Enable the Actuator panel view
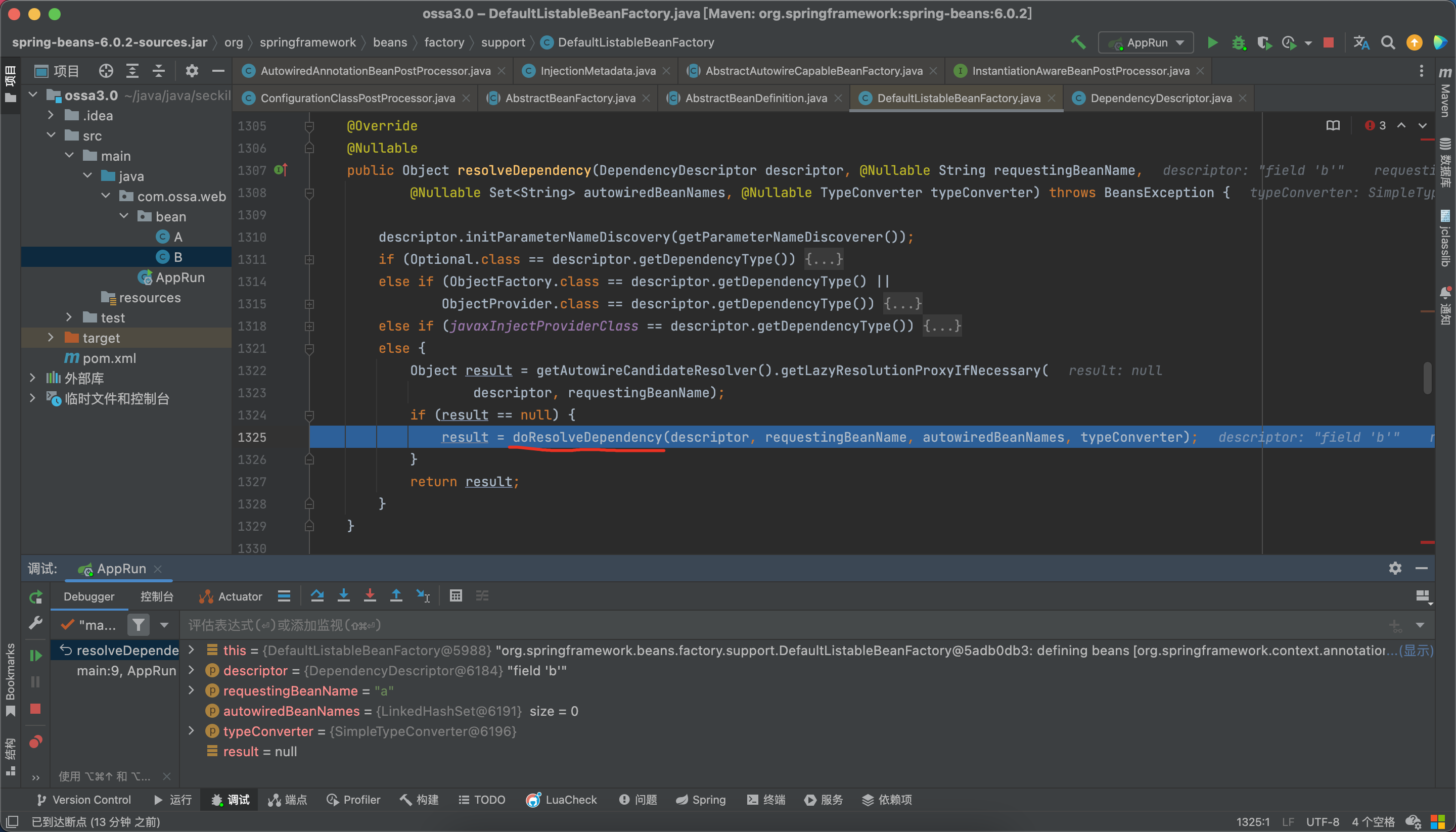The image size is (1456, 832). [x=231, y=596]
